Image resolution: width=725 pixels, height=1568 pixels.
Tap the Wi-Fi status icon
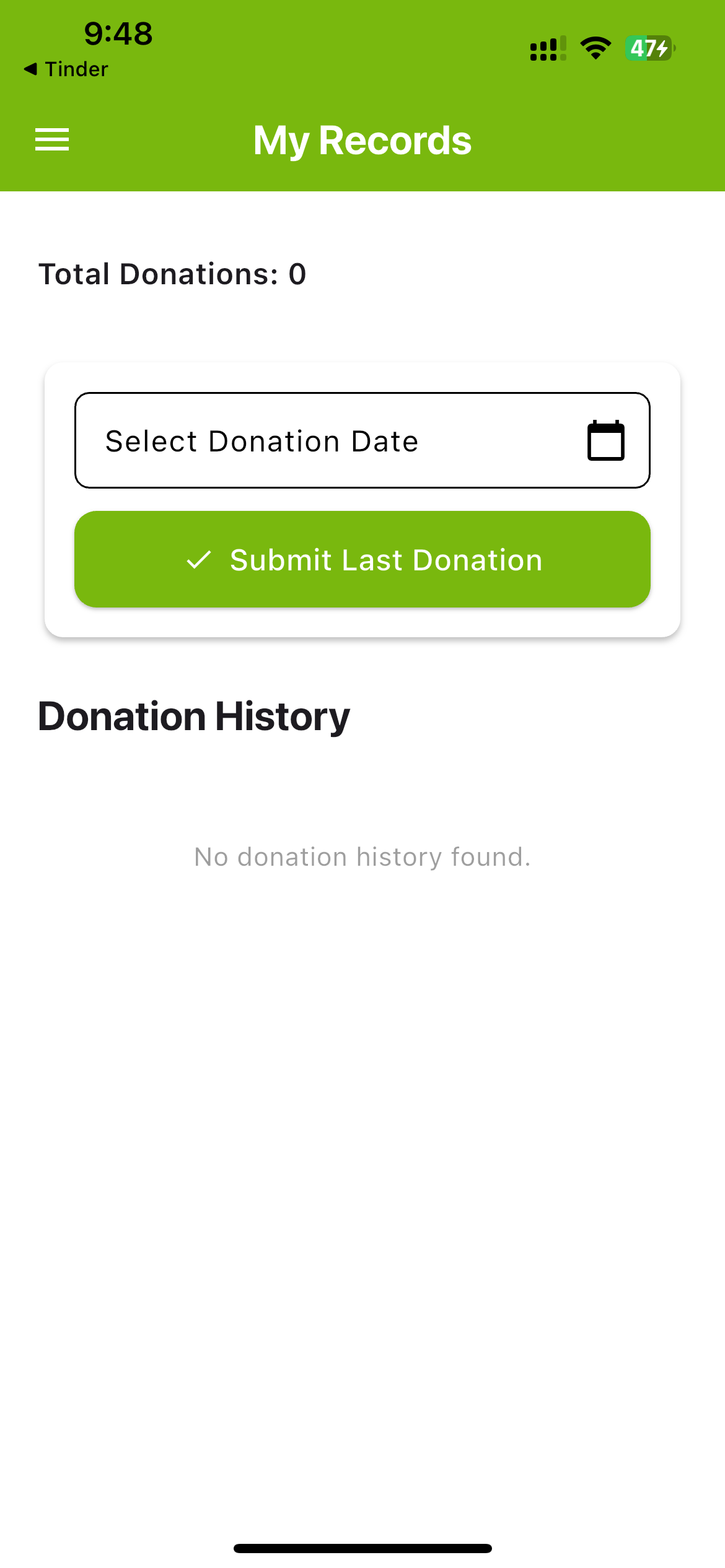tap(595, 48)
